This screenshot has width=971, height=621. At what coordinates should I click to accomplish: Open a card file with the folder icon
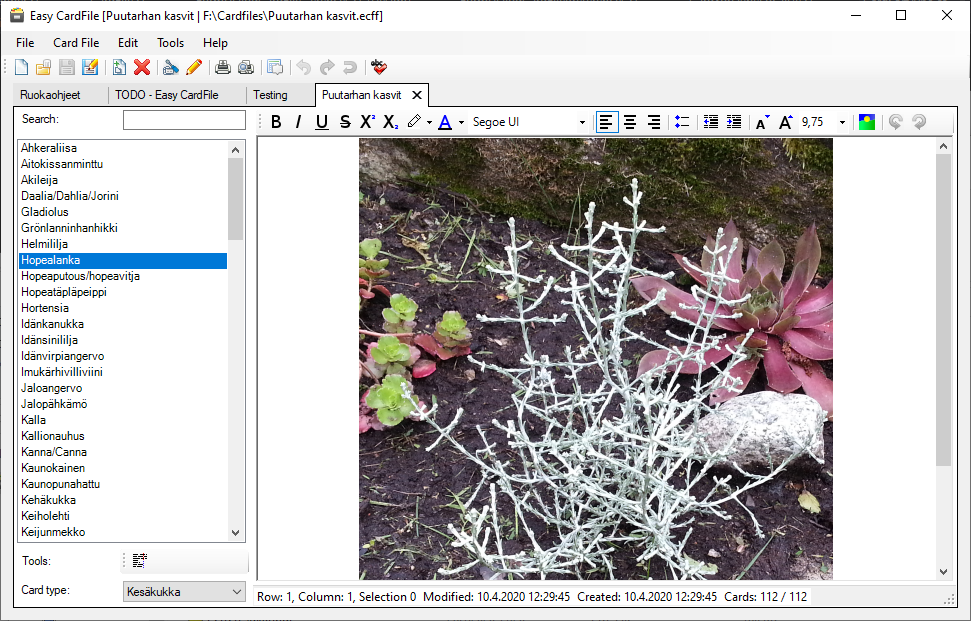(x=43, y=67)
